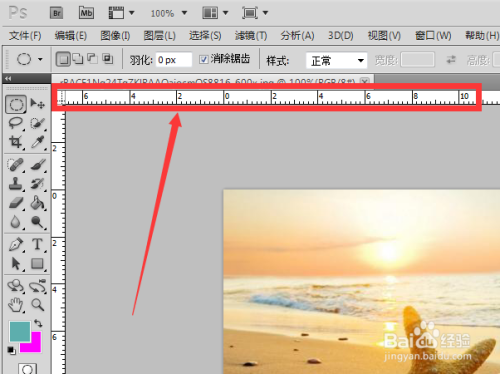Choose the Spot Healing Brush tool

pyautogui.click(x=15, y=165)
